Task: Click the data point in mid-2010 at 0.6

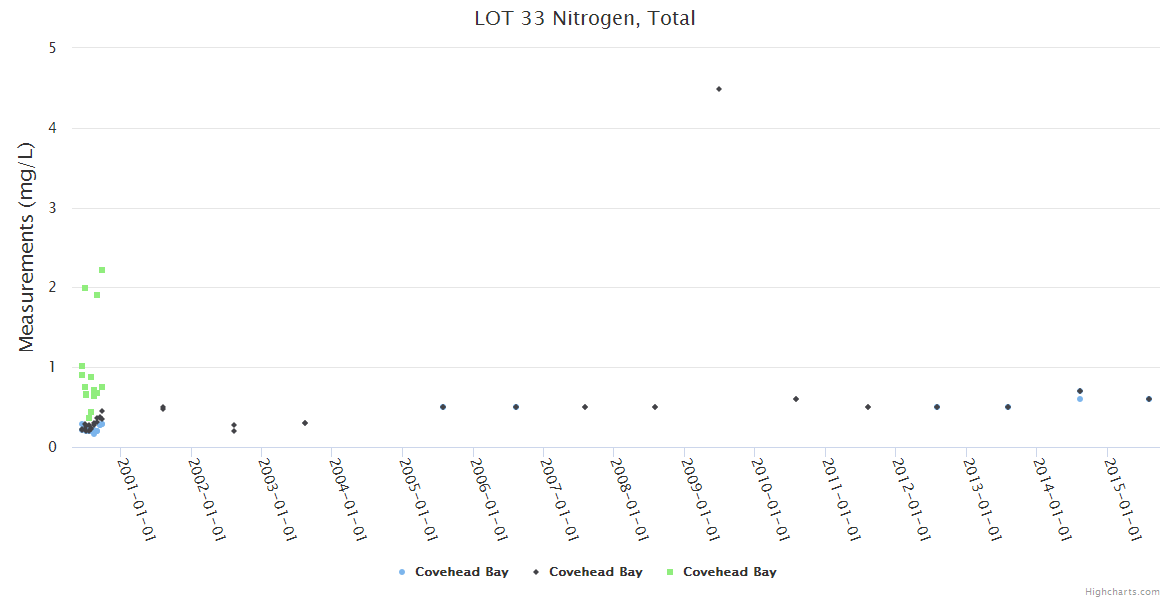Action: pos(796,399)
